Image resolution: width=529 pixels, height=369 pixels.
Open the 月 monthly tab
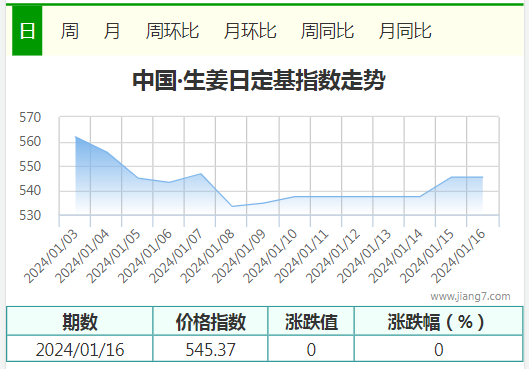point(112,31)
